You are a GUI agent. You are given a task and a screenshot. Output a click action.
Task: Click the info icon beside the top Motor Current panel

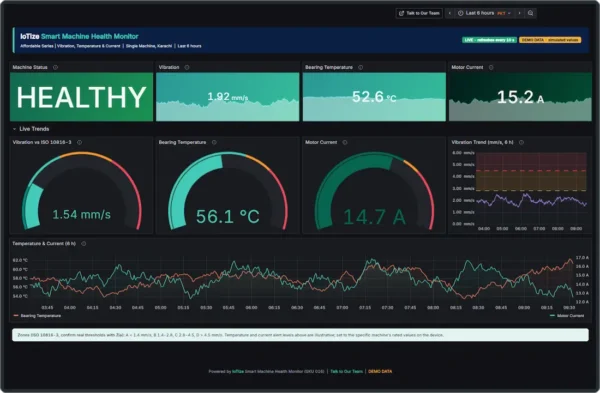(x=491, y=67)
